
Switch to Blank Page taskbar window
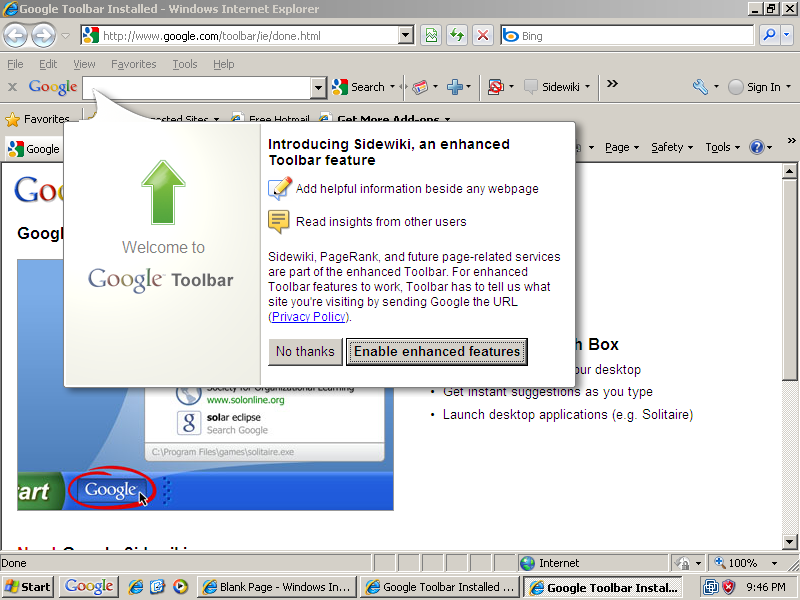tap(276, 587)
